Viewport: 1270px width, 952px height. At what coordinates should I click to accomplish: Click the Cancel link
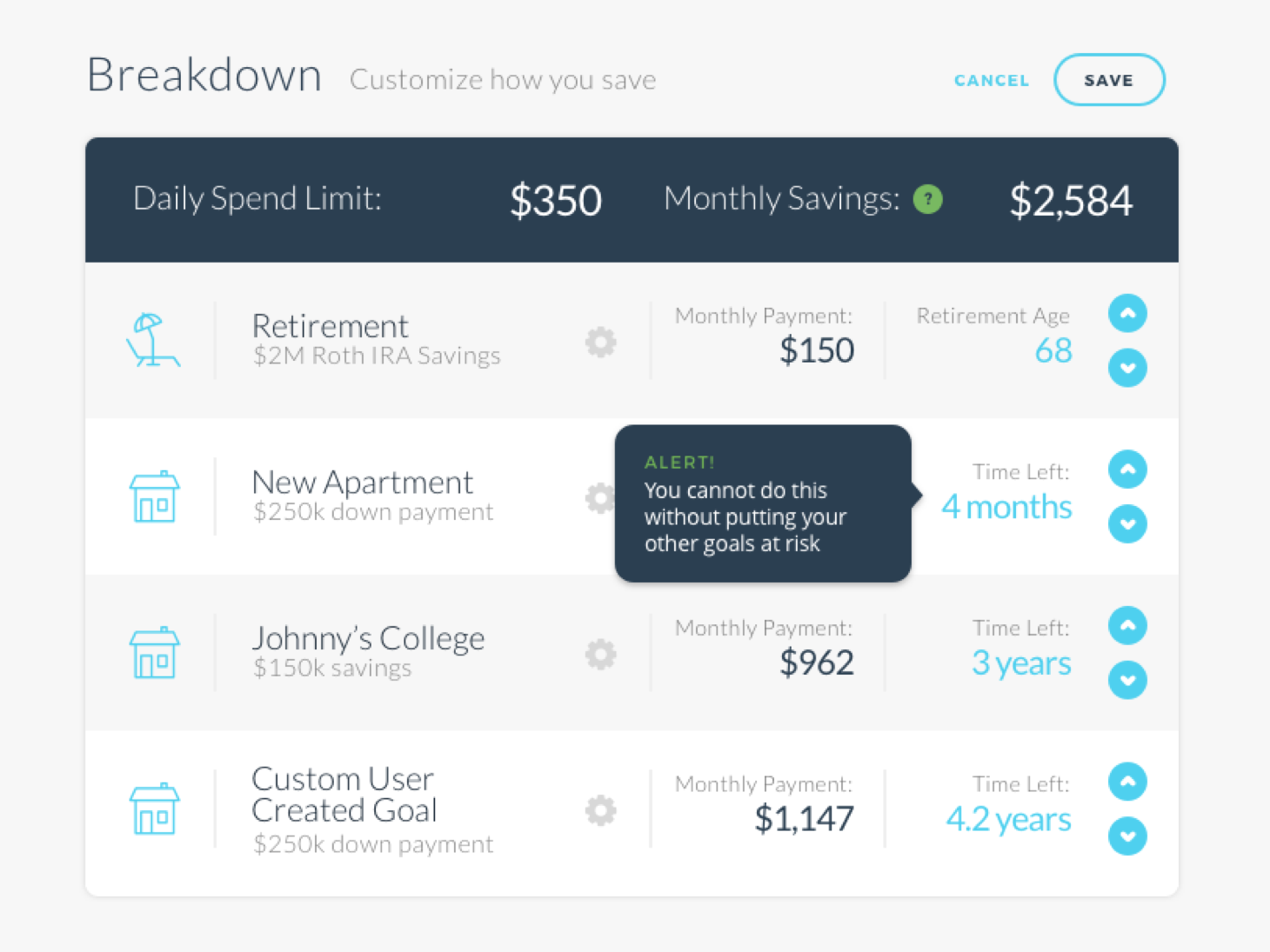coord(992,80)
